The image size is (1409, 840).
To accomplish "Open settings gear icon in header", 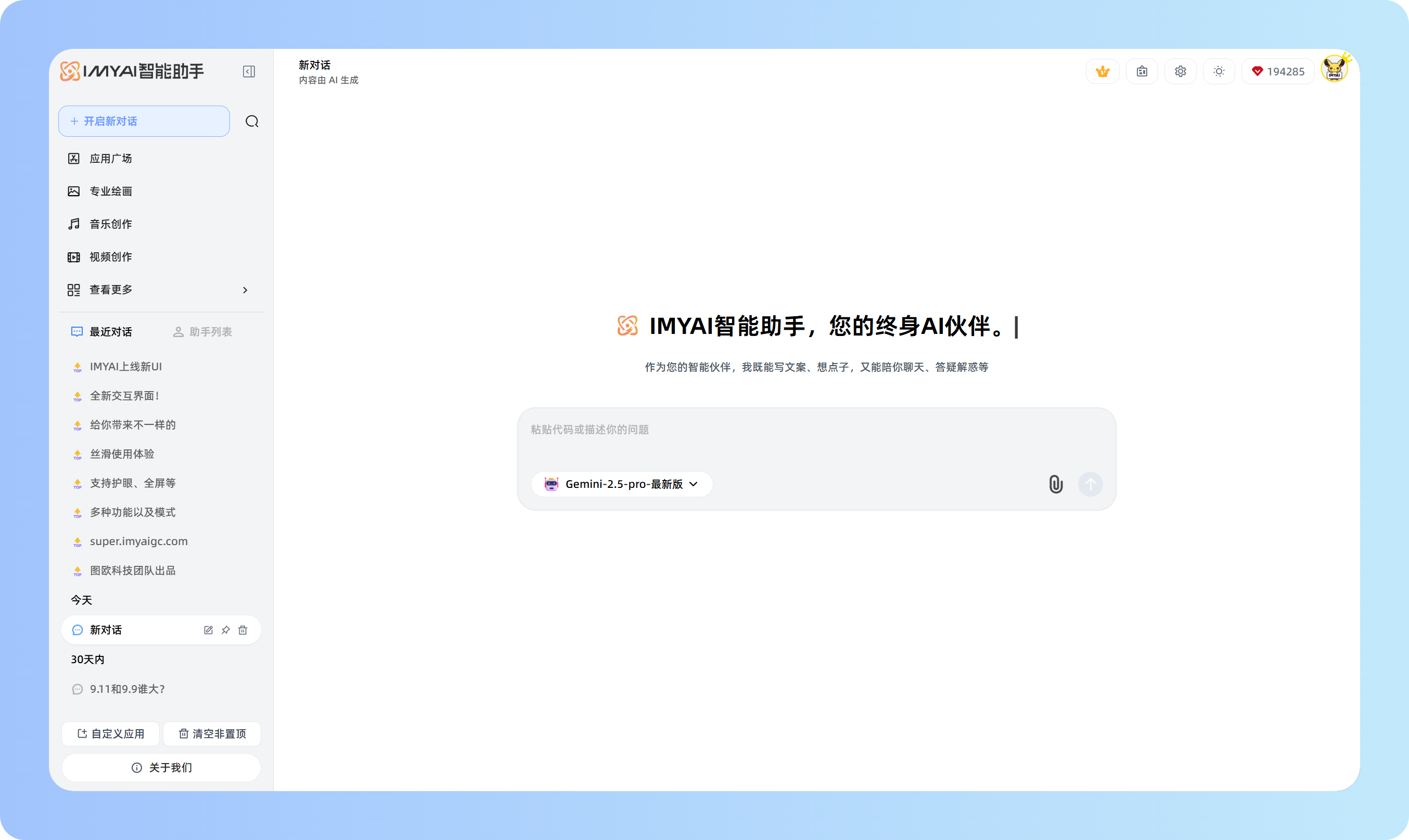I will click(x=1180, y=71).
